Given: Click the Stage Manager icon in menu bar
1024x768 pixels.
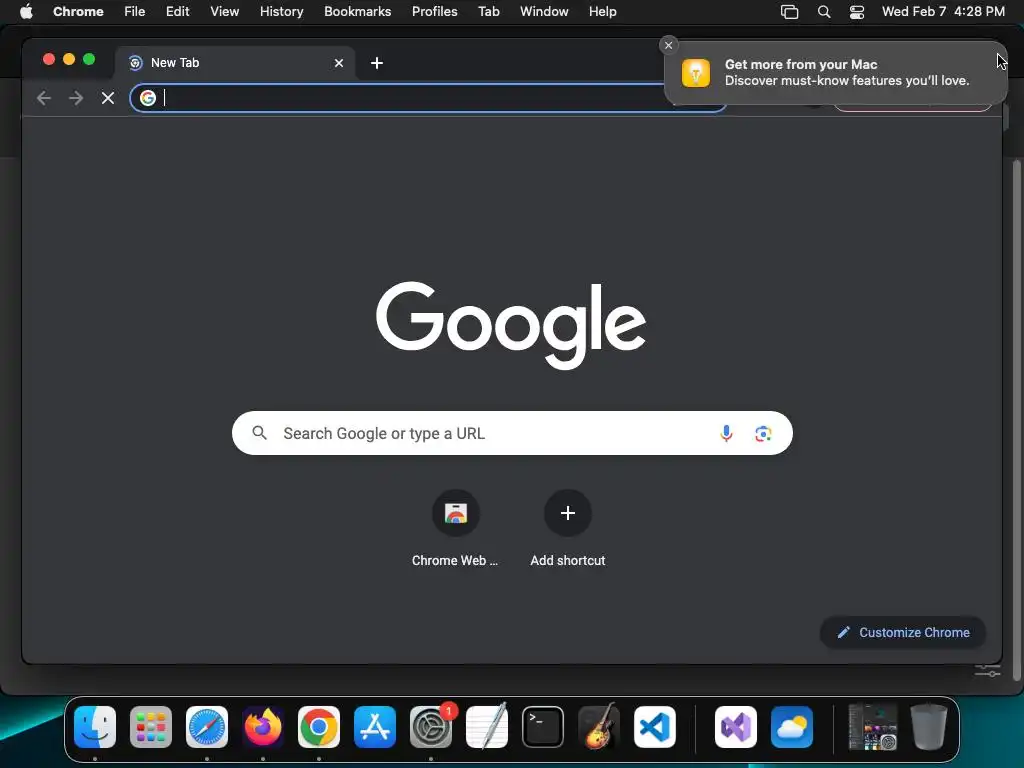Looking at the screenshot, I should coord(790,12).
